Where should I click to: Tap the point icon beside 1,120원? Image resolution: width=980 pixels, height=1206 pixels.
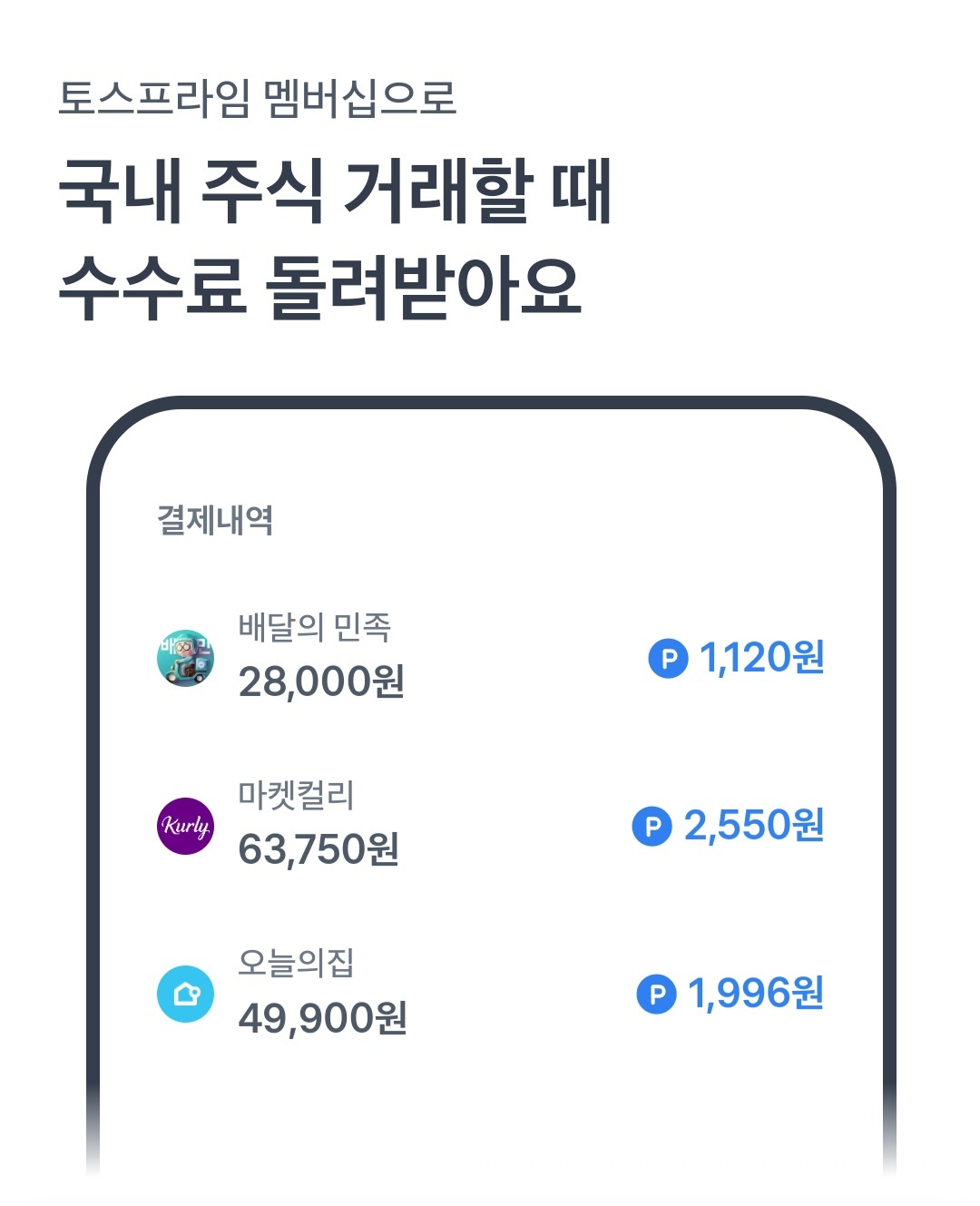click(668, 658)
